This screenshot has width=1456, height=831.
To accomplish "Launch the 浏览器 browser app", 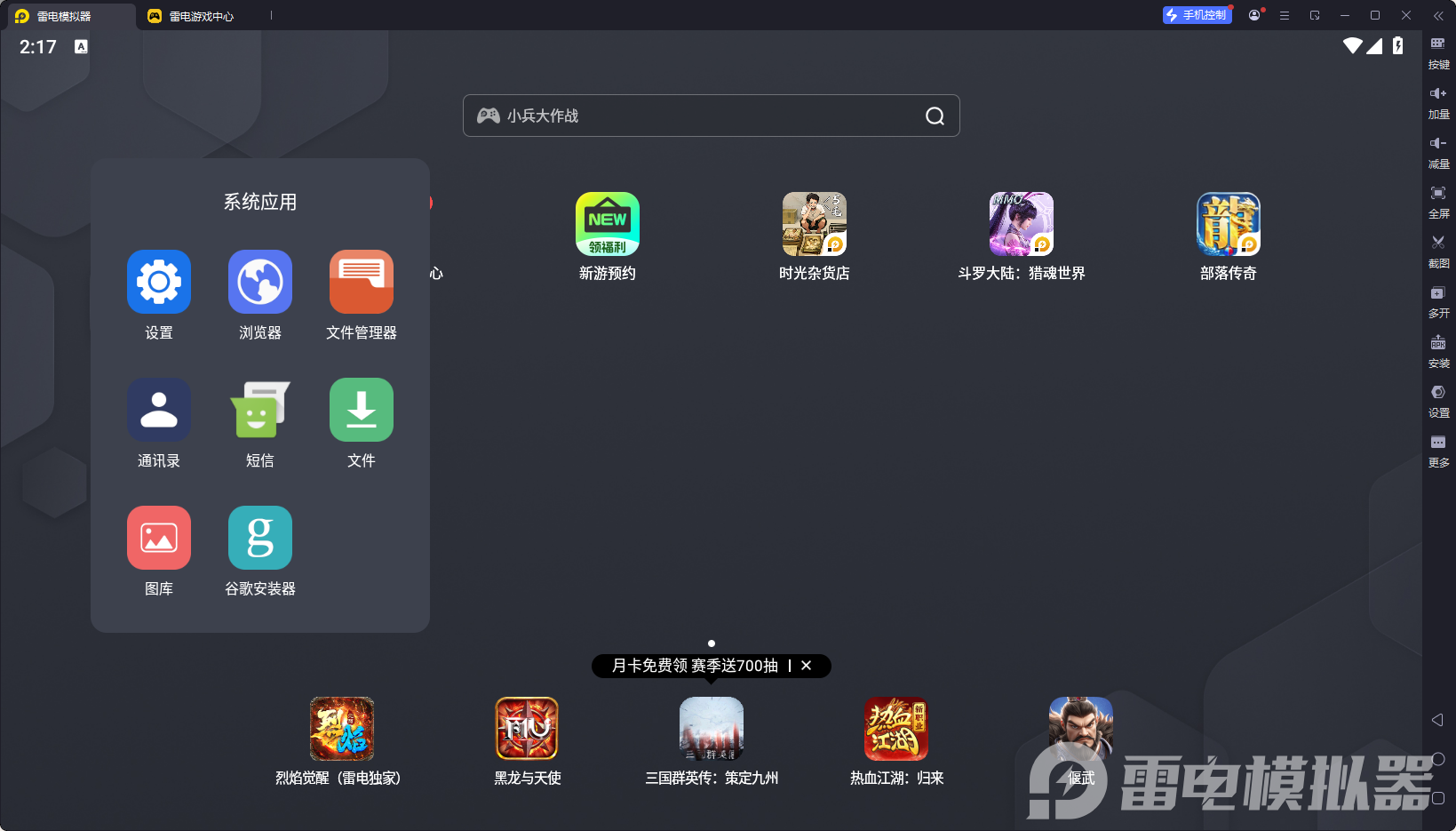I will pyautogui.click(x=260, y=282).
